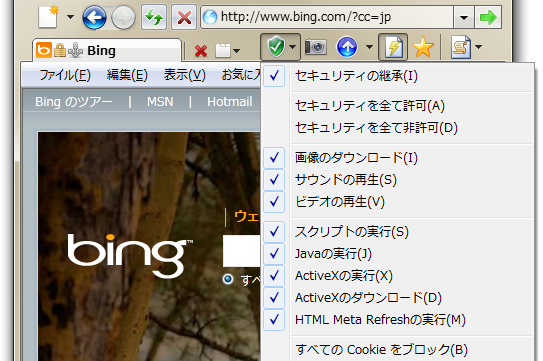The height and width of the screenshot is (361, 543).
Task: Click the green shield security icon
Action: (x=276, y=46)
